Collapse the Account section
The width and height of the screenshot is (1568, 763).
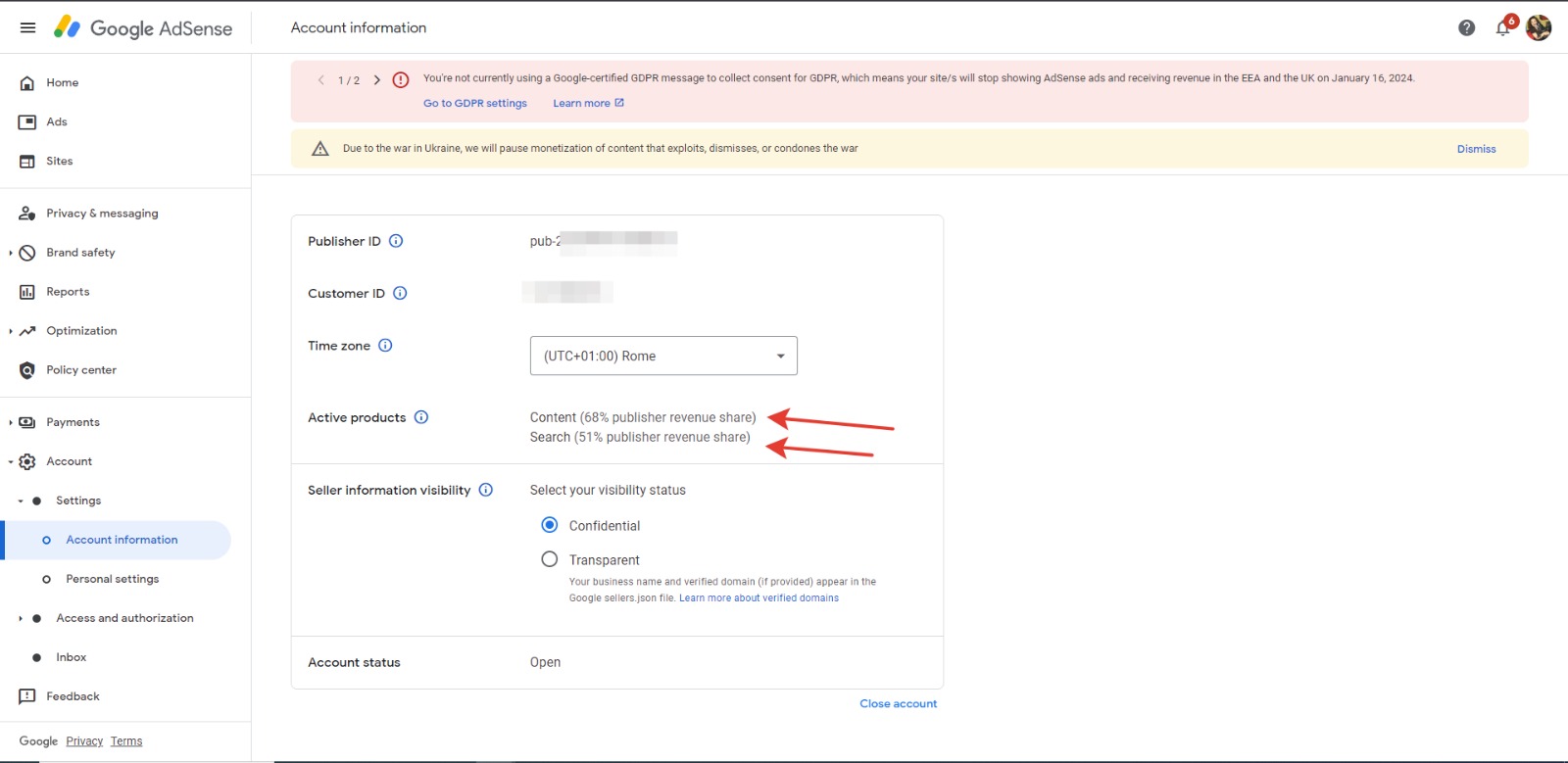[11, 461]
